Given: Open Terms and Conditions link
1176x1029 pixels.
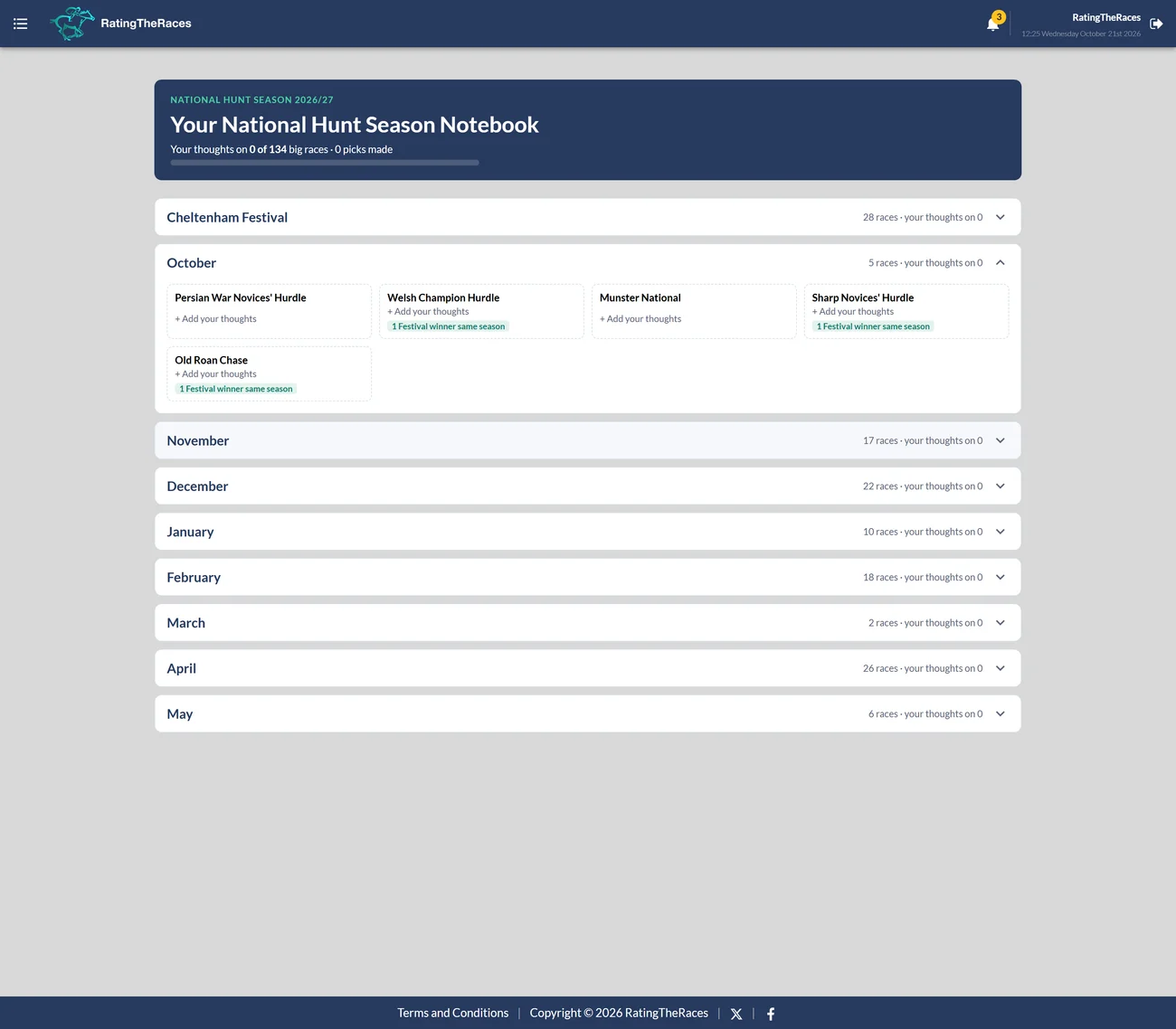Looking at the screenshot, I should point(453,1013).
